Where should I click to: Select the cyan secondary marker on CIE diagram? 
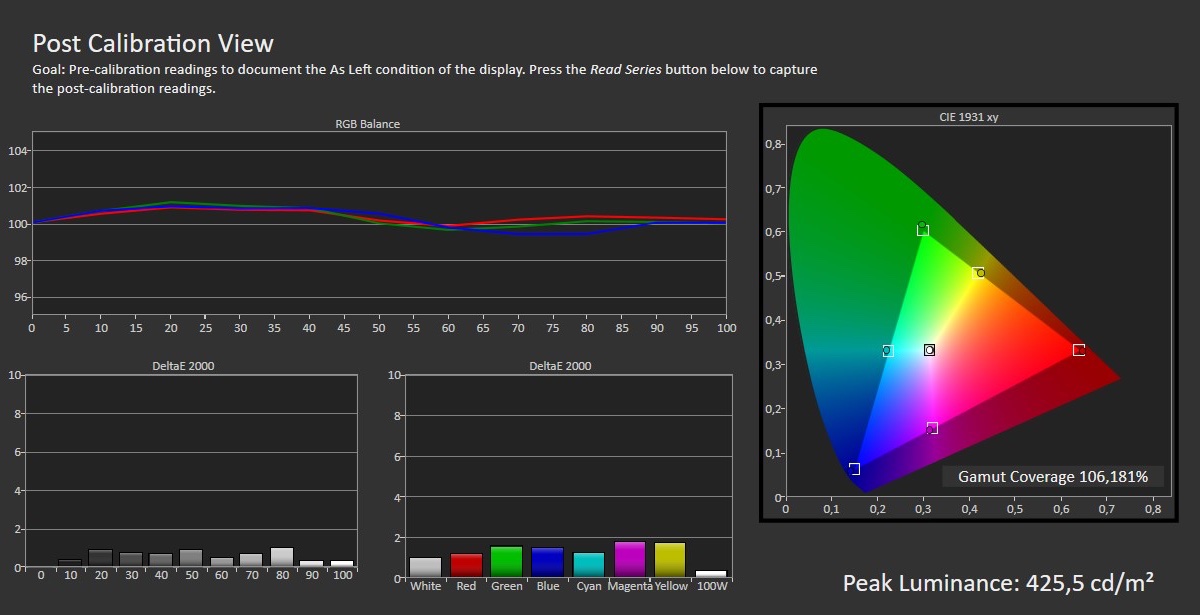pos(887,351)
